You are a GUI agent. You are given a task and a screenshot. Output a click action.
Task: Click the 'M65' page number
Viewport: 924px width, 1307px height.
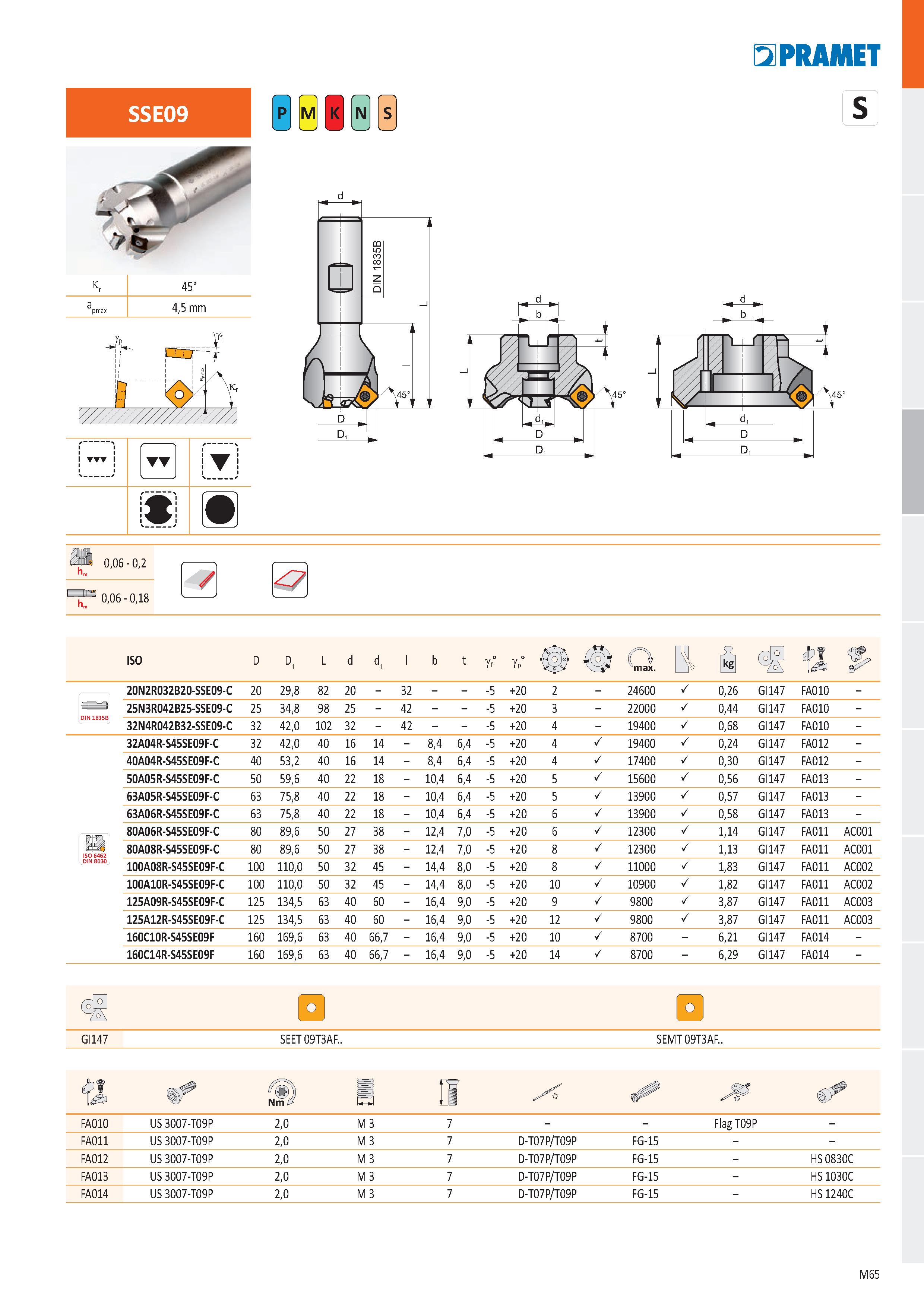869,1275
